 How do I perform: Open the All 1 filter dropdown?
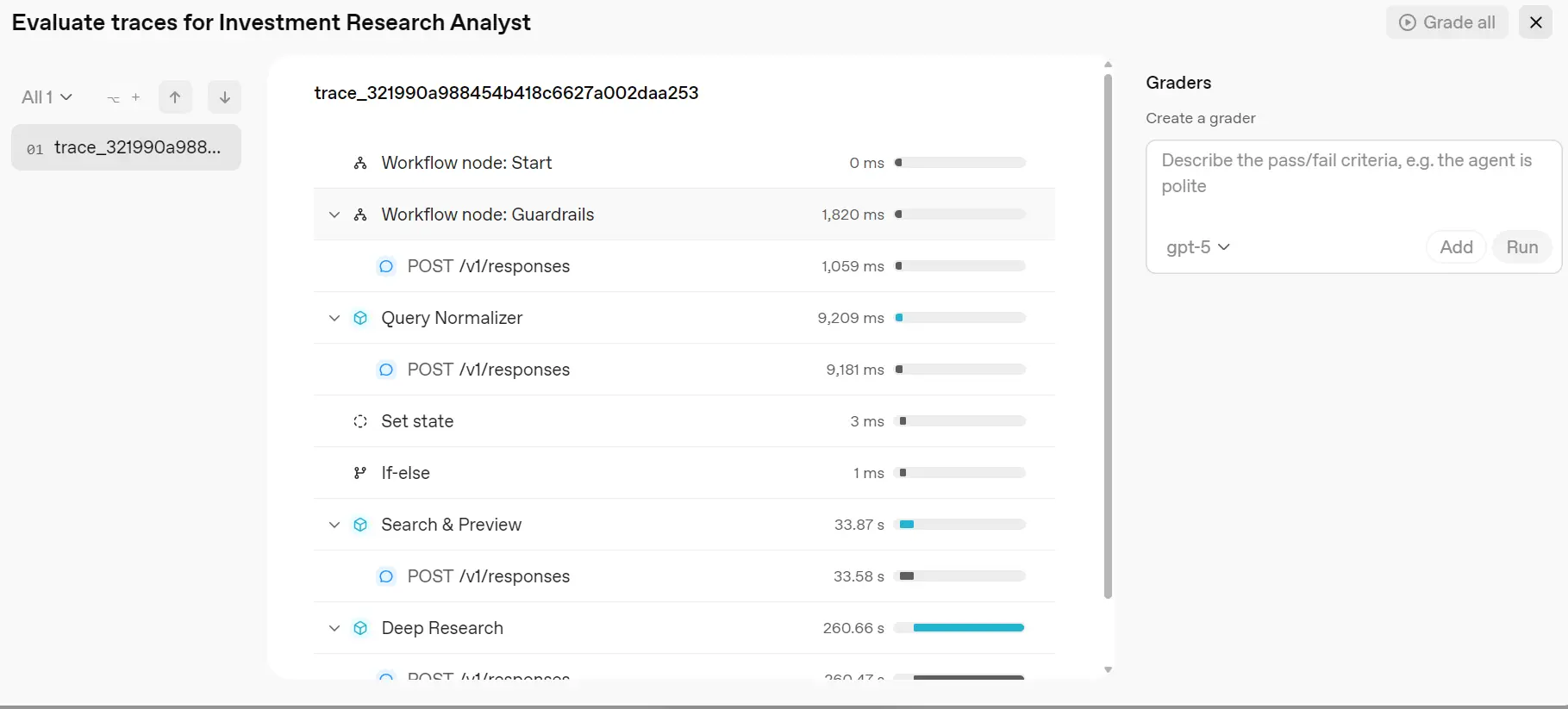pos(47,97)
